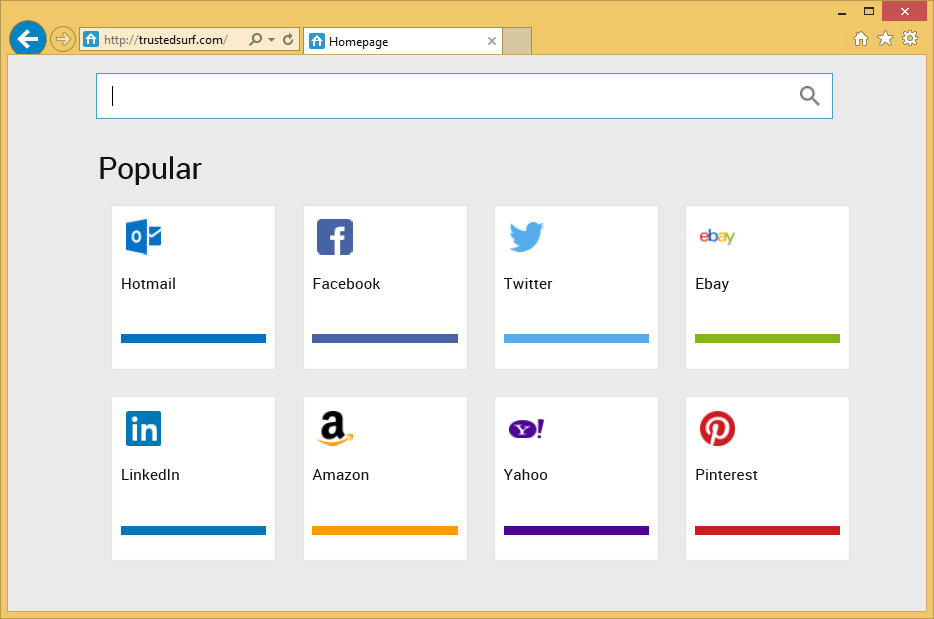The height and width of the screenshot is (619, 934).
Task: Open the Yahoo link
Action: click(525, 475)
